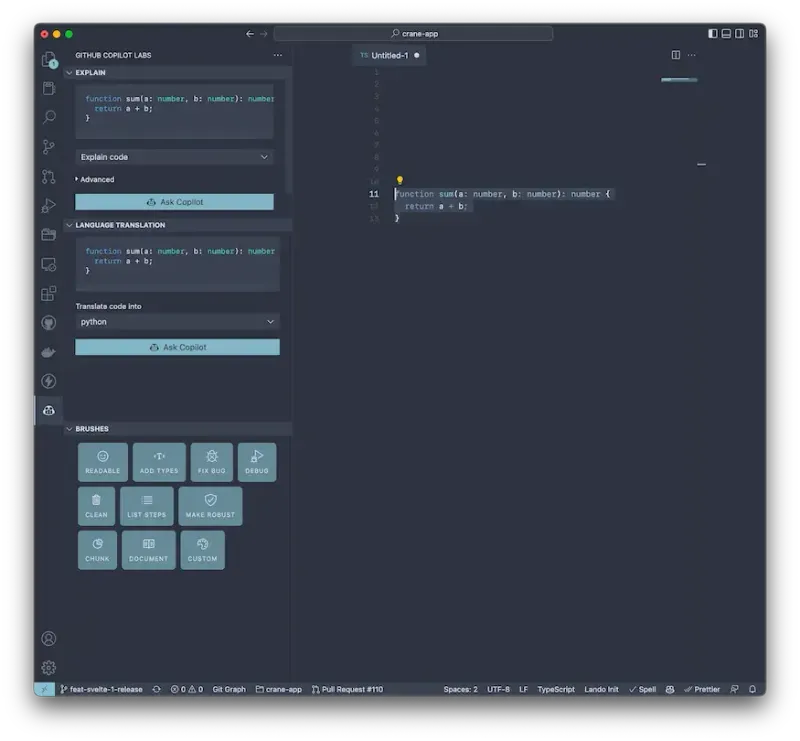The width and height of the screenshot is (800, 741).
Task: Click the Synchronize Changes icon in status bar
Action: (157, 689)
